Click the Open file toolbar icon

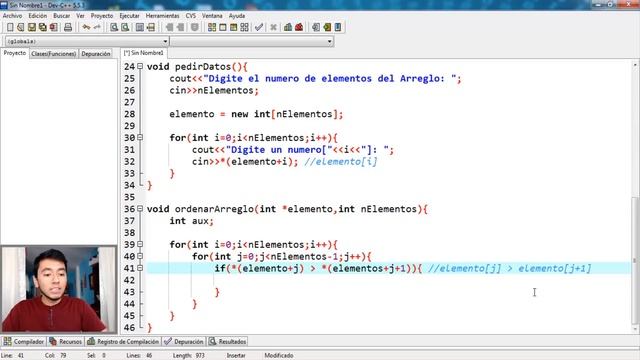pos(21,27)
